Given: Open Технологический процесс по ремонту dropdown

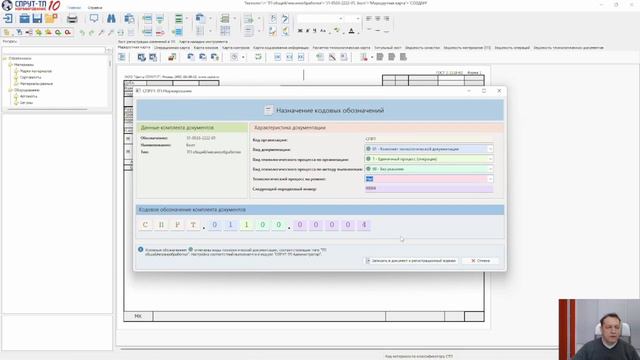Looking at the screenshot, I should coord(490,179).
